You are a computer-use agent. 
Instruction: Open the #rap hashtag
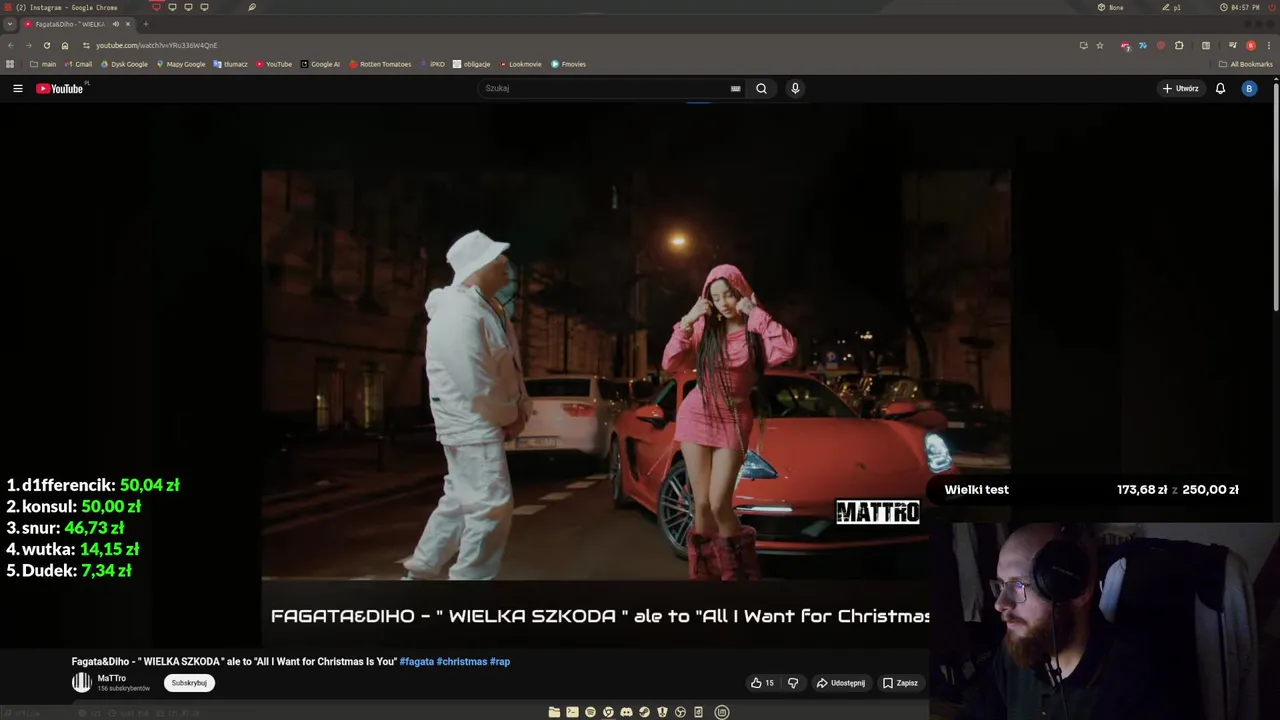pyautogui.click(x=500, y=661)
